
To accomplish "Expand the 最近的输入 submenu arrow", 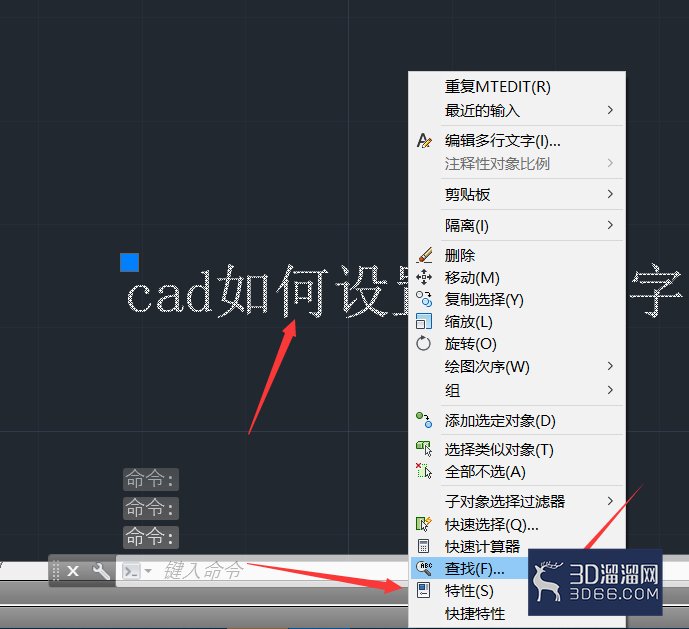I will tap(610, 110).
